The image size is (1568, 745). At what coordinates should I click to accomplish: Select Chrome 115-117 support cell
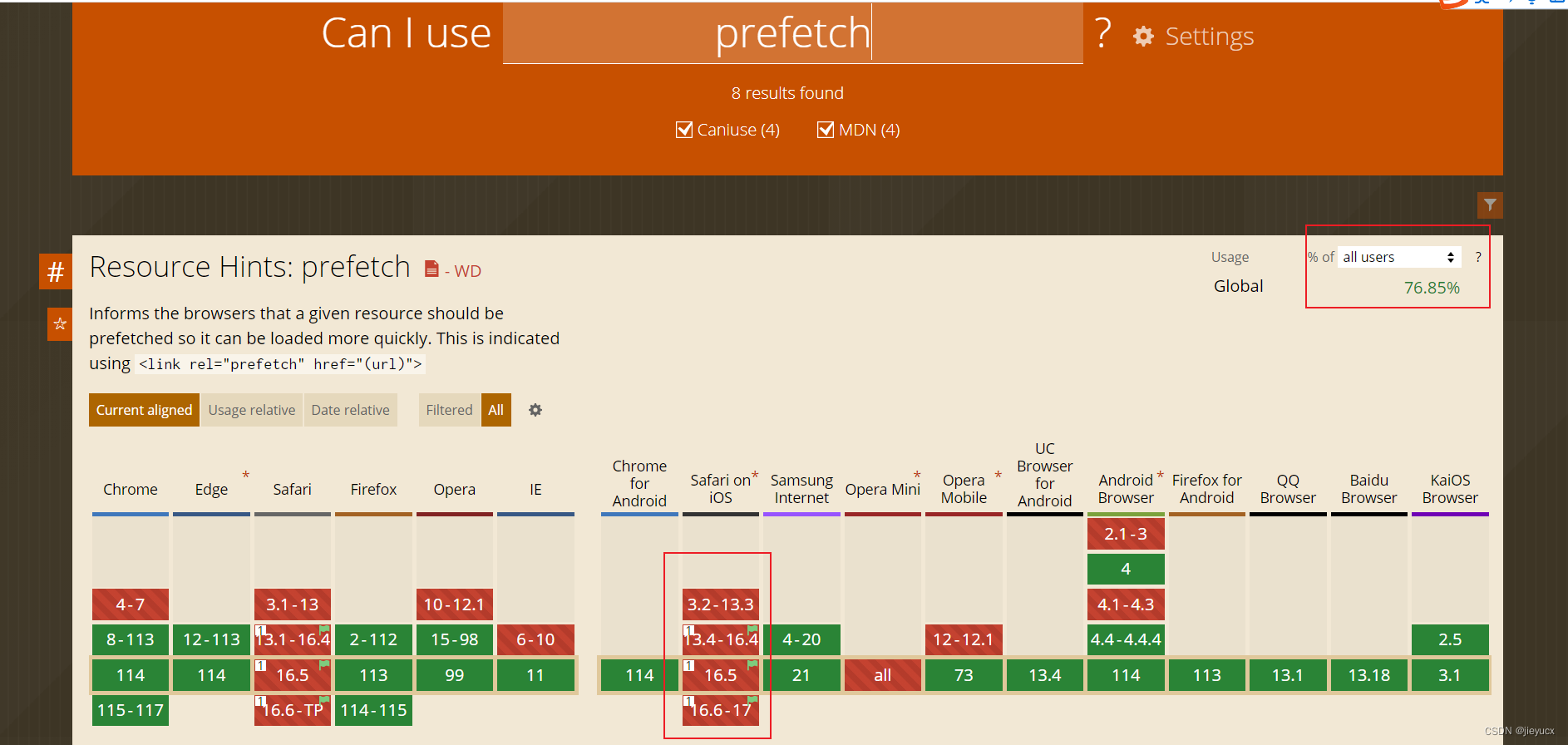(x=131, y=710)
